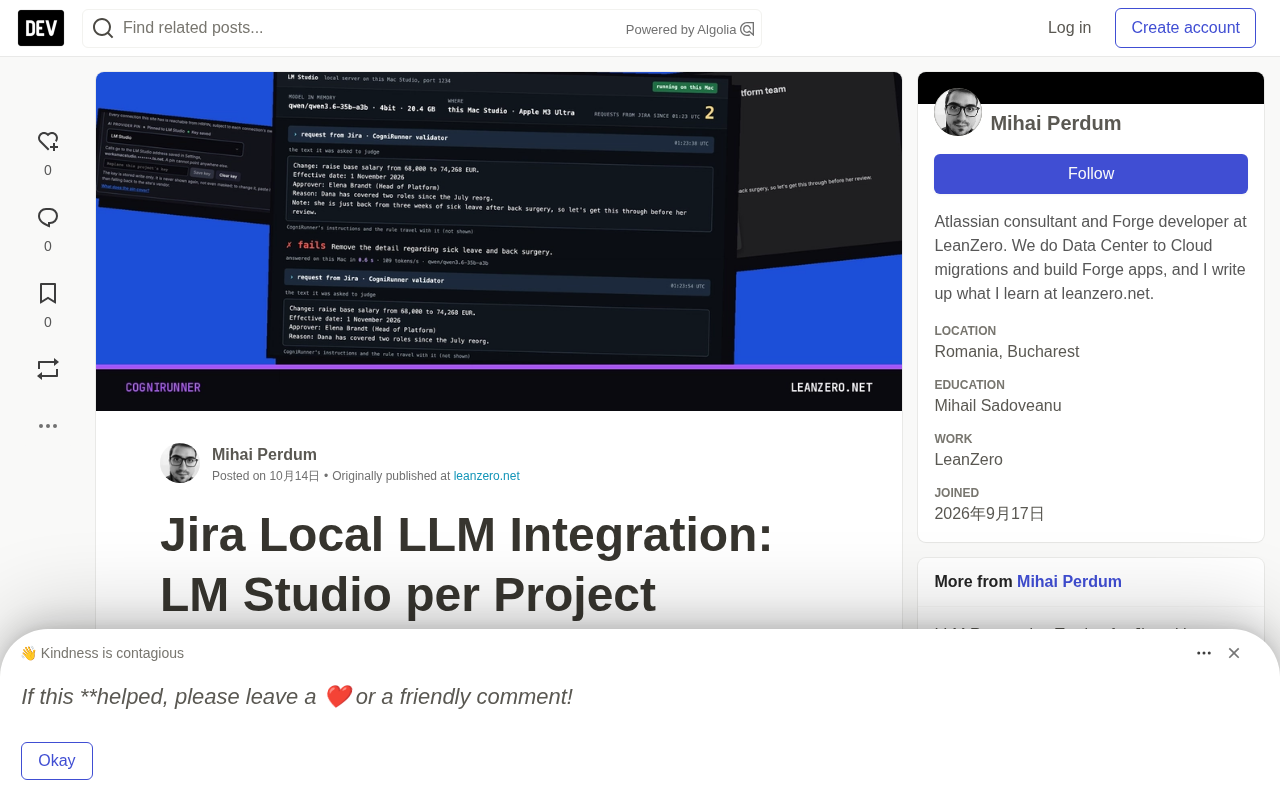Screen dimensions: 1280x800
Task: Follow the leanzero.net original source link
Action: point(487,476)
